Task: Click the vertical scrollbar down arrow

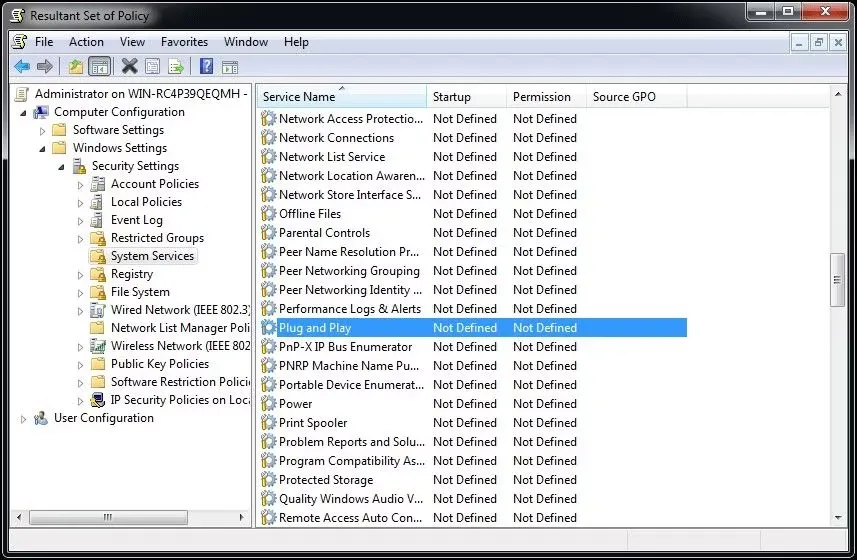Action: pyautogui.click(x=838, y=518)
